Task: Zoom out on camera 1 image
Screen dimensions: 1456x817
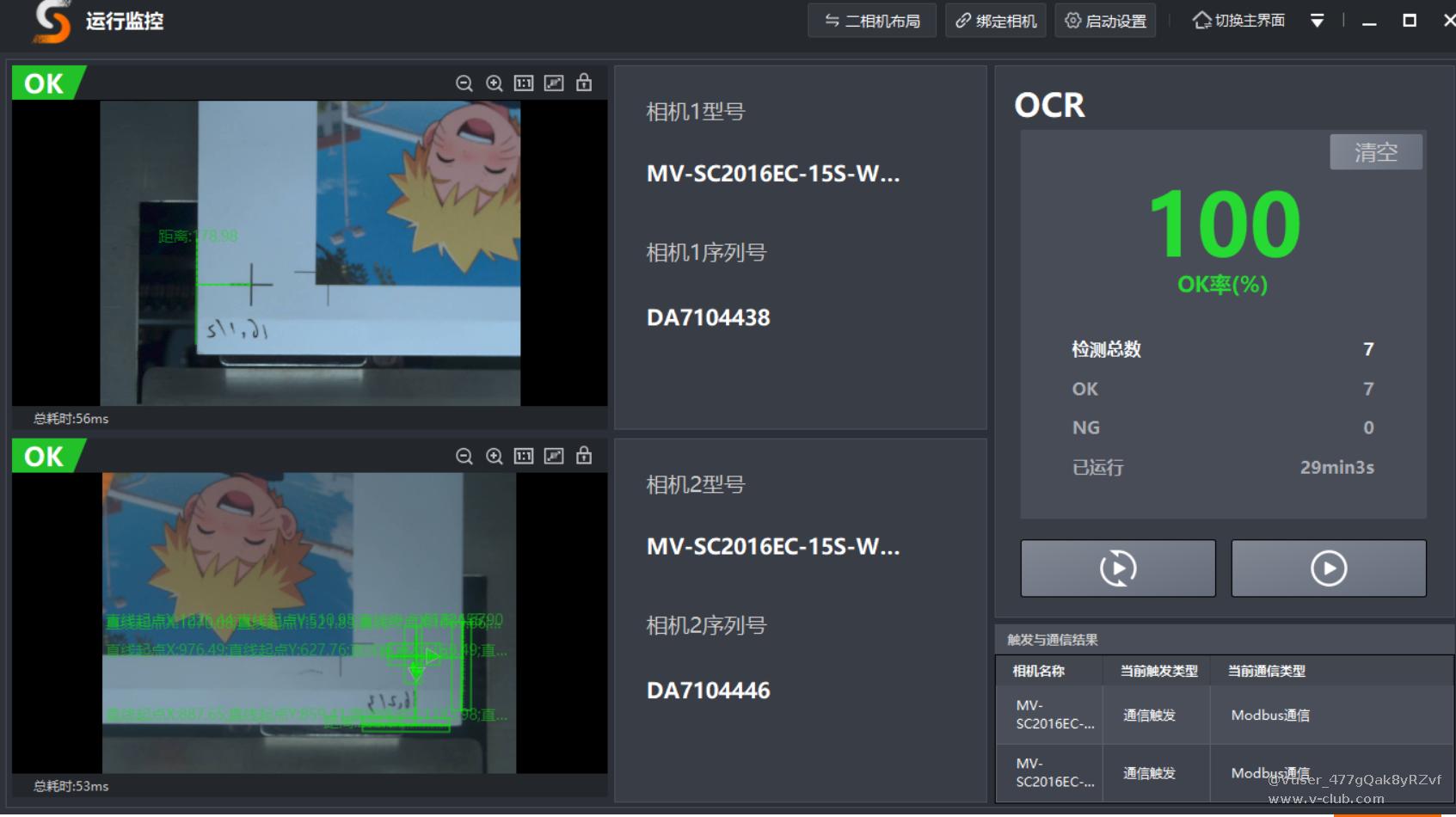Action: pos(464,83)
